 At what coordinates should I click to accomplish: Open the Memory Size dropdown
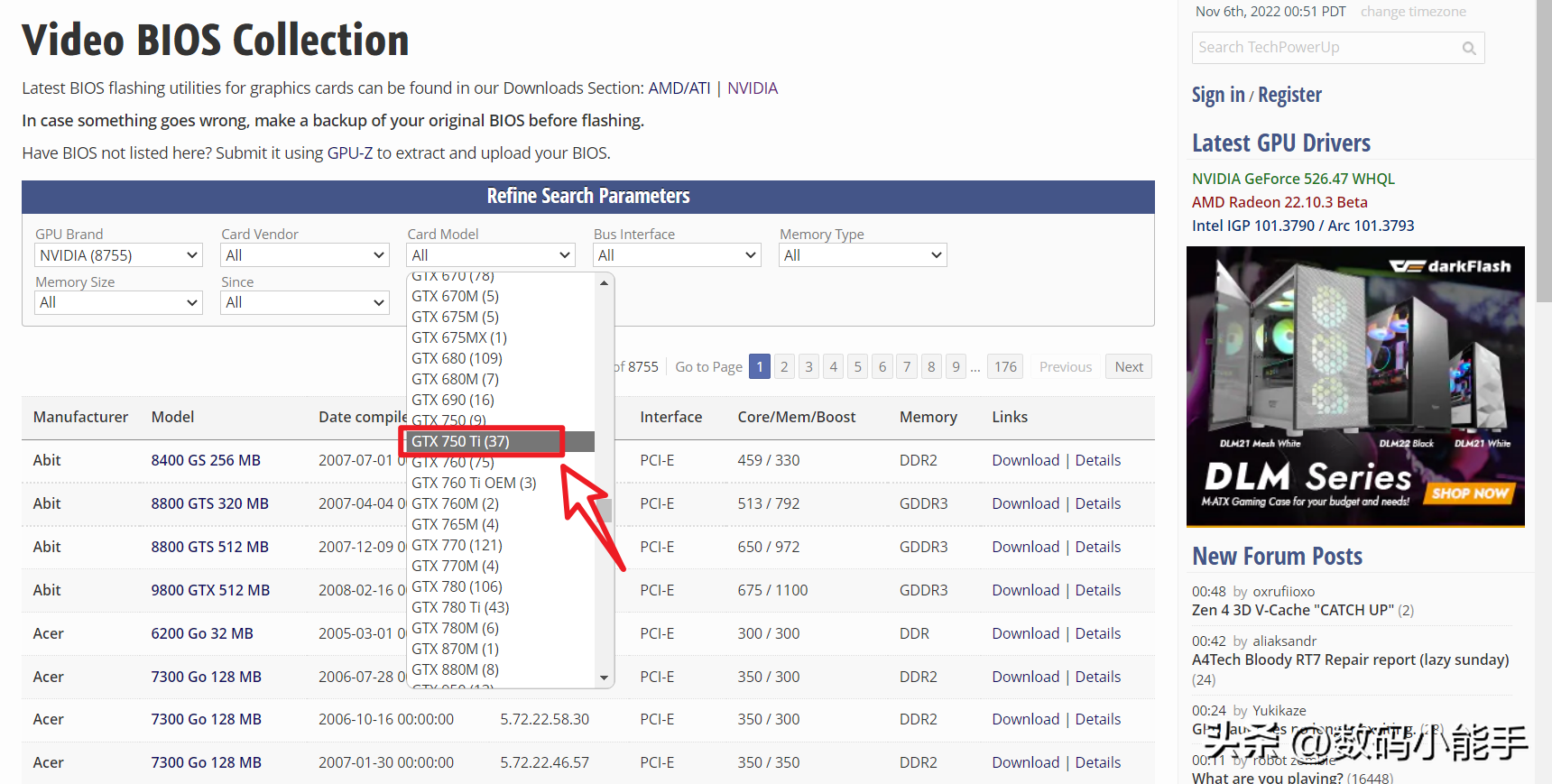tap(117, 302)
